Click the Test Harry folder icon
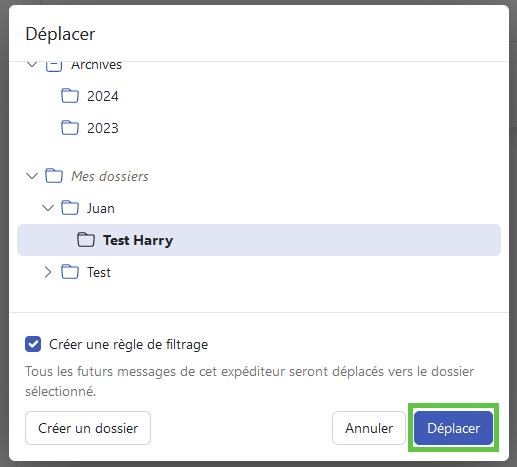 86,240
